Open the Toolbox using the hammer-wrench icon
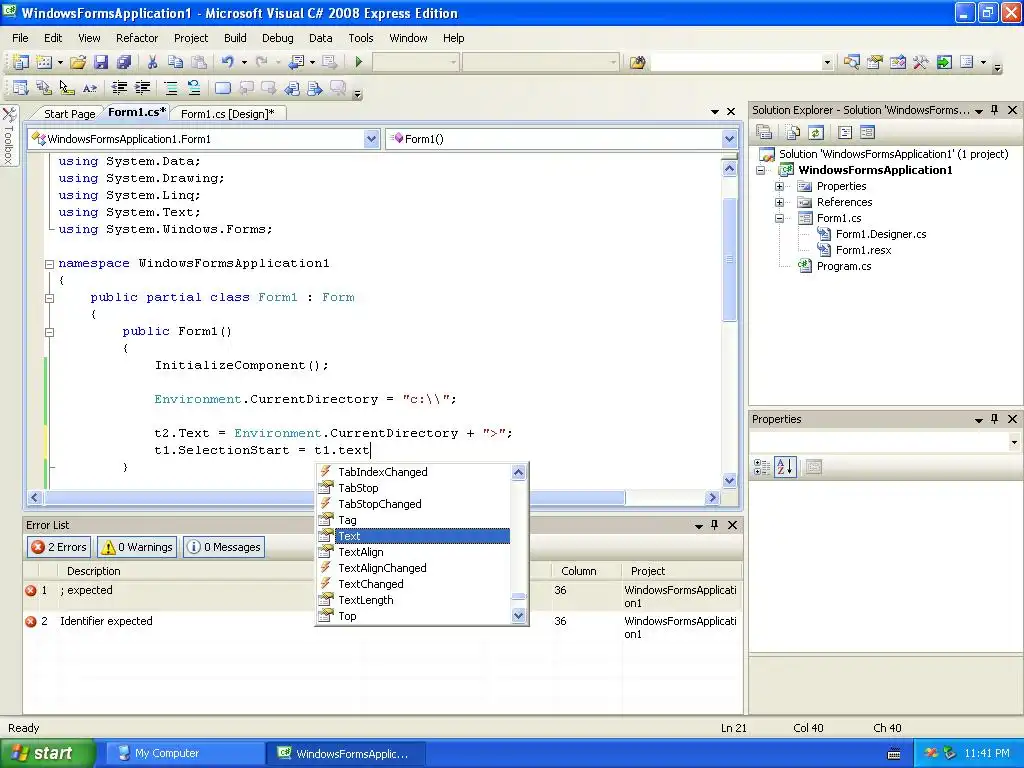This screenshot has height=768, width=1024. [x=921, y=62]
